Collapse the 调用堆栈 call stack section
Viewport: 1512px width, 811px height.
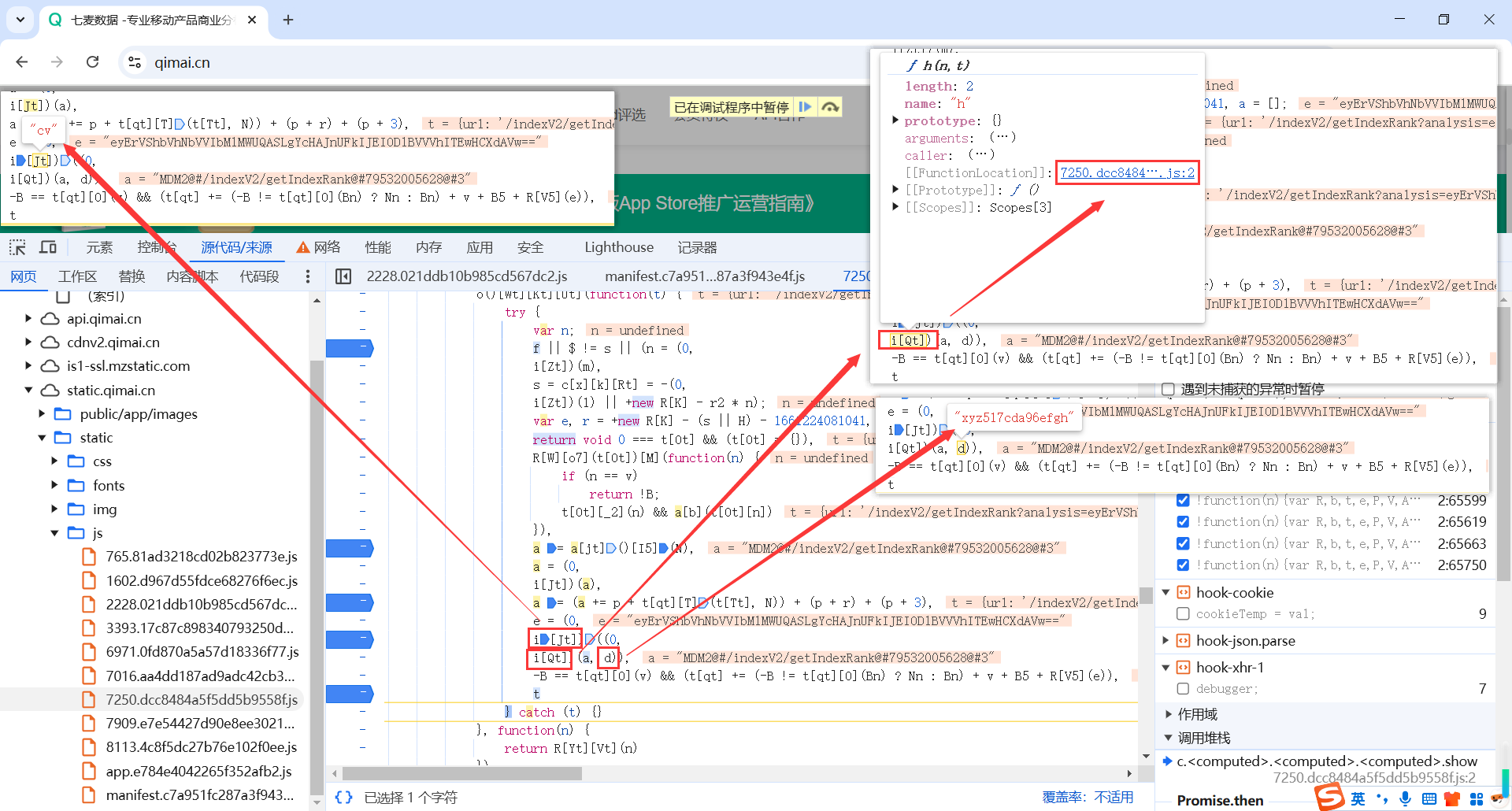click(x=1169, y=738)
